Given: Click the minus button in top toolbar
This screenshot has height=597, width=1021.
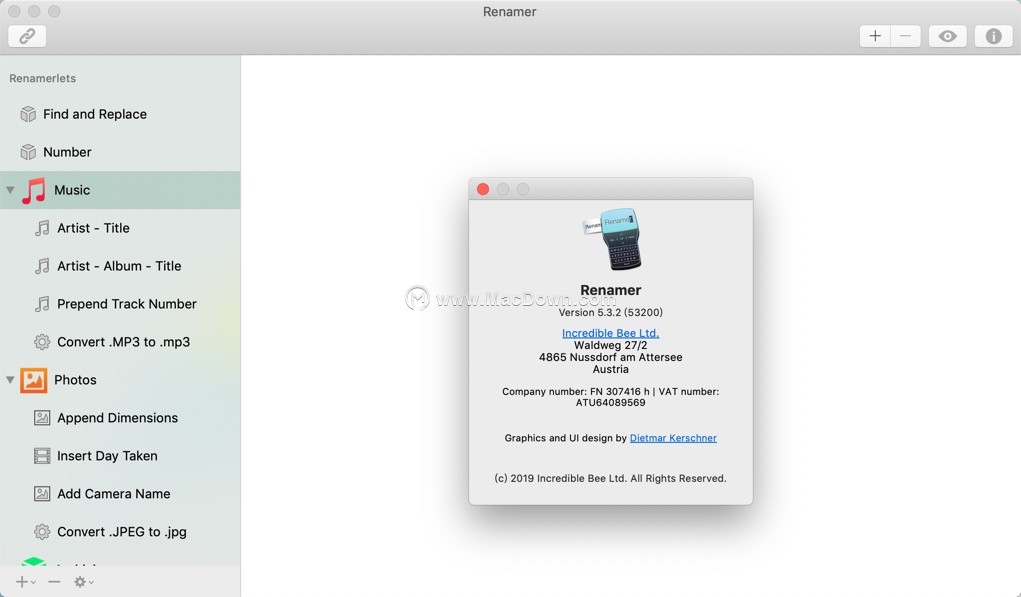Looking at the screenshot, I should (x=905, y=36).
